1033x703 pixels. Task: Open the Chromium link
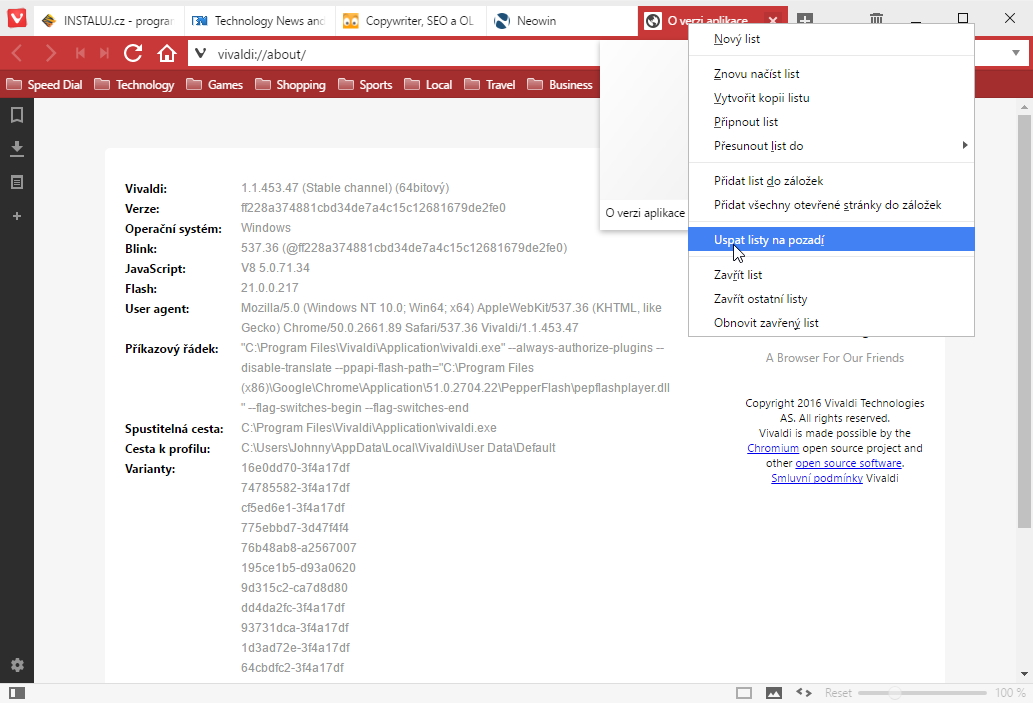tap(773, 448)
